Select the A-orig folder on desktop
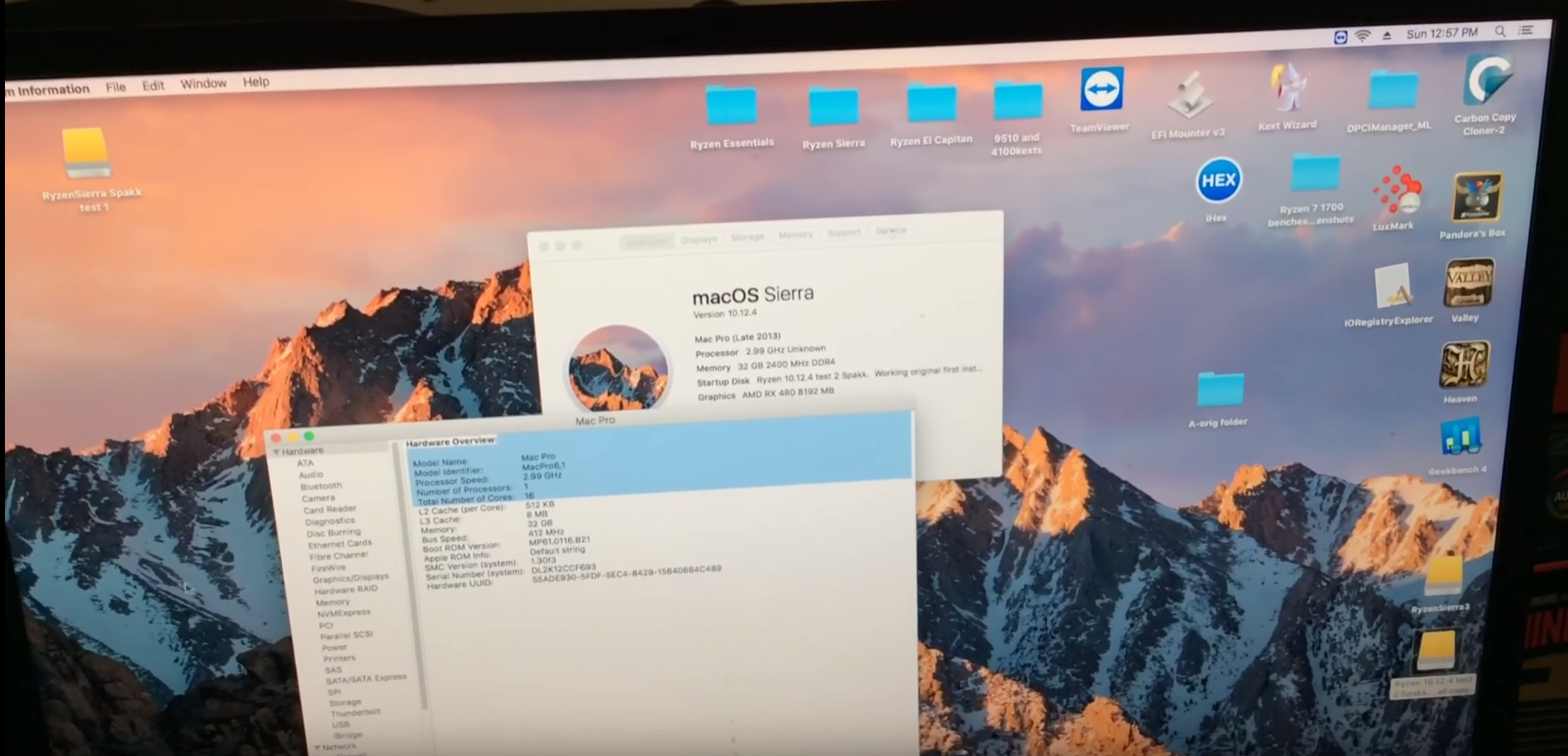 [x=1220, y=390]
